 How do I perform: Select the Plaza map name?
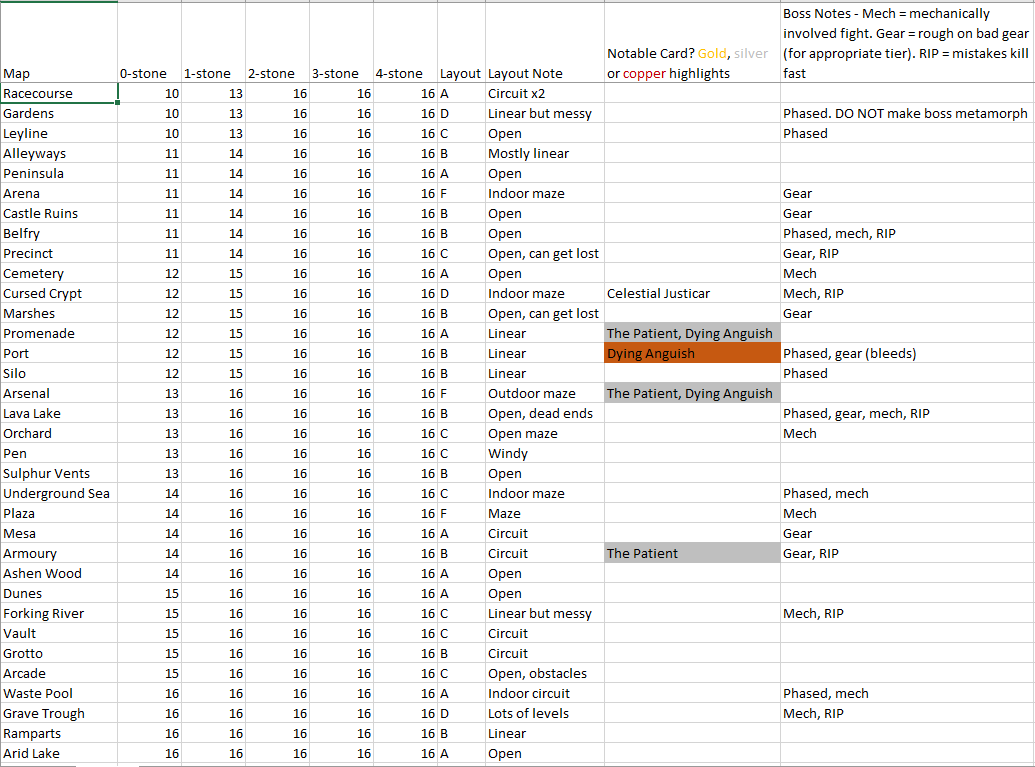click(x=59, y=514)
